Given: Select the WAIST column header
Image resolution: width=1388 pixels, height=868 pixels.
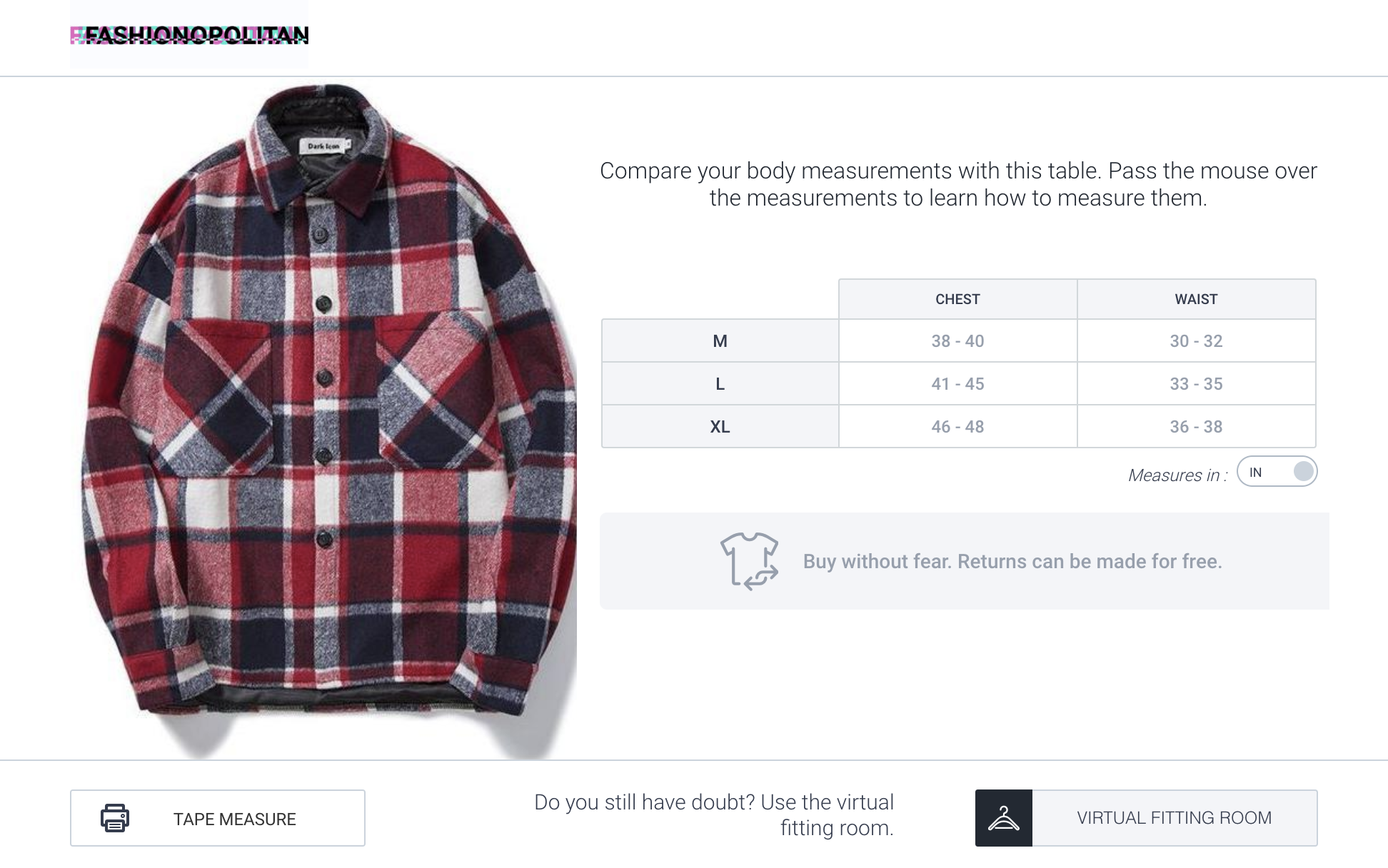Looking at the screenshot, I should (x=1197, y=299).
